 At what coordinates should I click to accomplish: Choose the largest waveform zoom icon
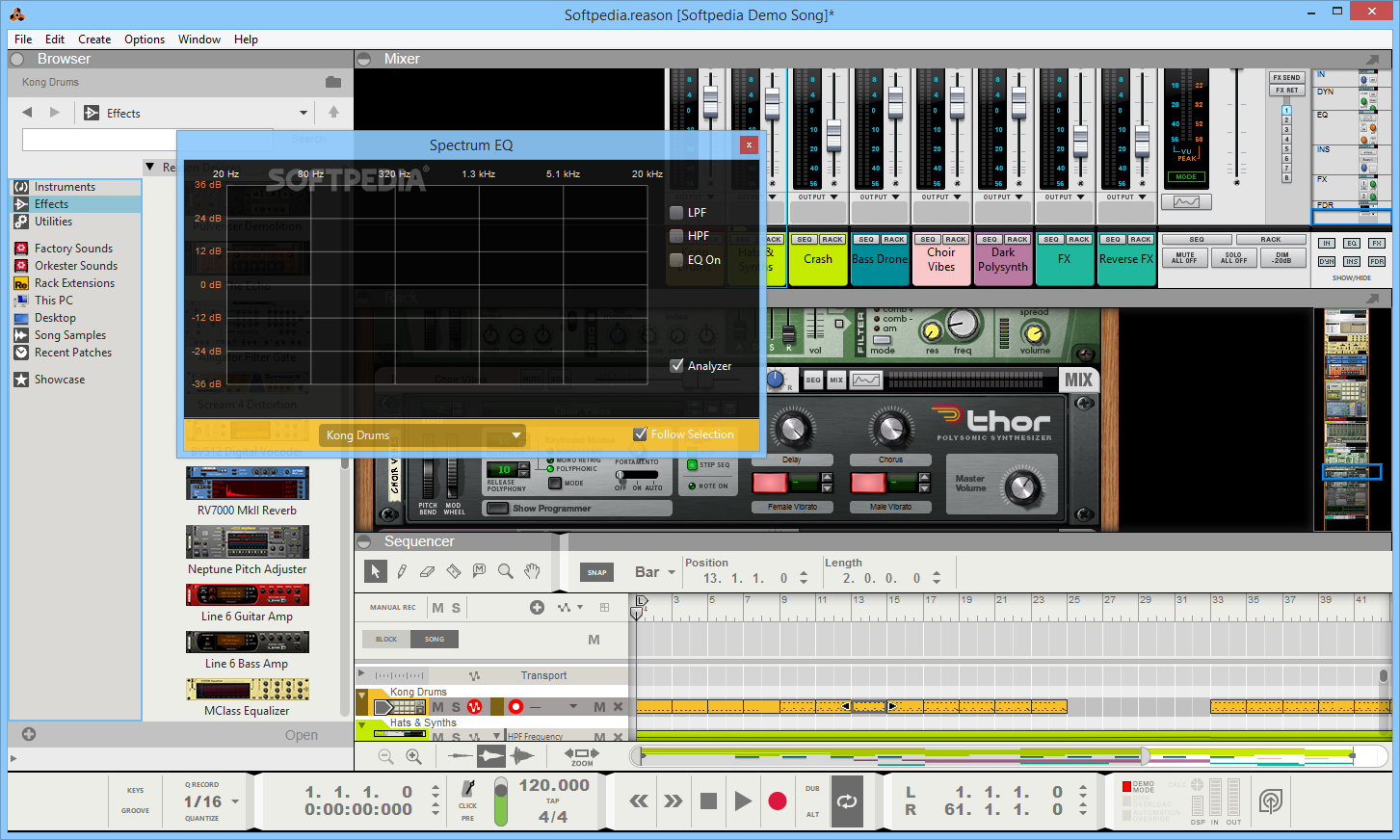pos(522,756)
